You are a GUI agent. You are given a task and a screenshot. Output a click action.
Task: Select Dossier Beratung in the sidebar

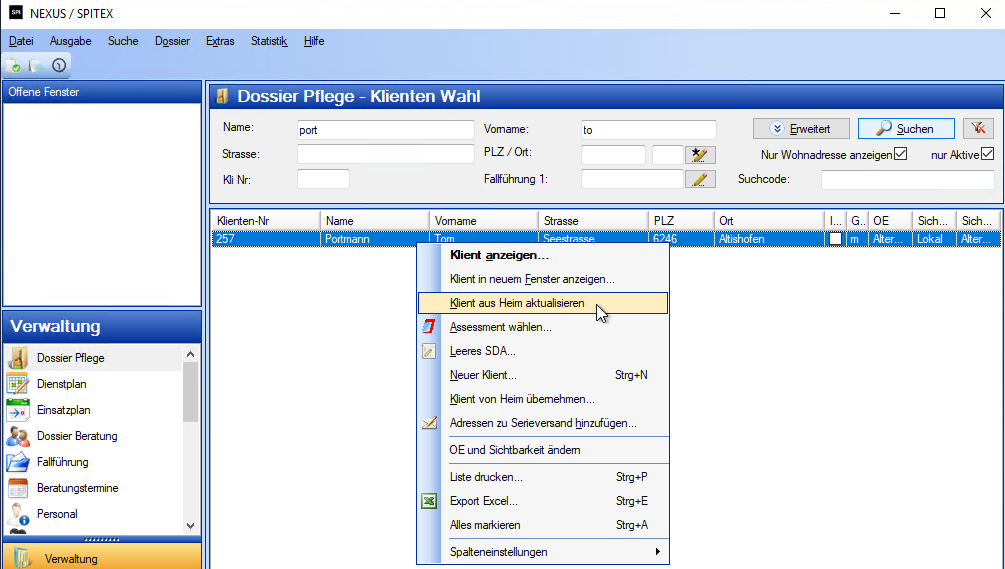(x=77, y=436)
